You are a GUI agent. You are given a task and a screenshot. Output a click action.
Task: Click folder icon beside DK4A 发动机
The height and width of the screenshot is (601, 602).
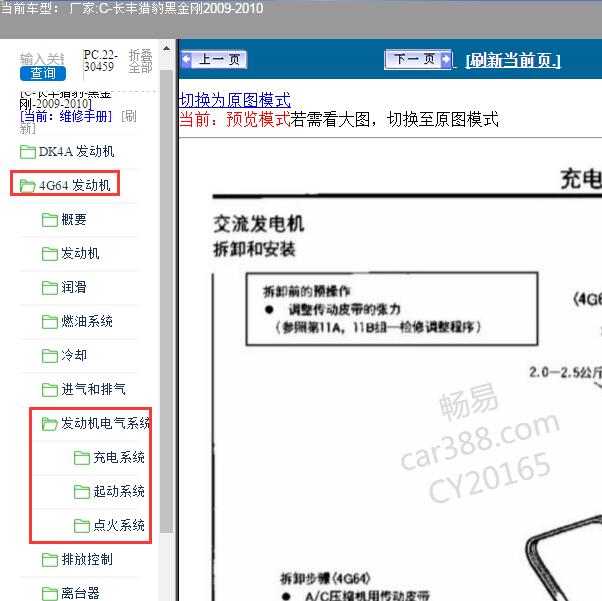(28, 152)
